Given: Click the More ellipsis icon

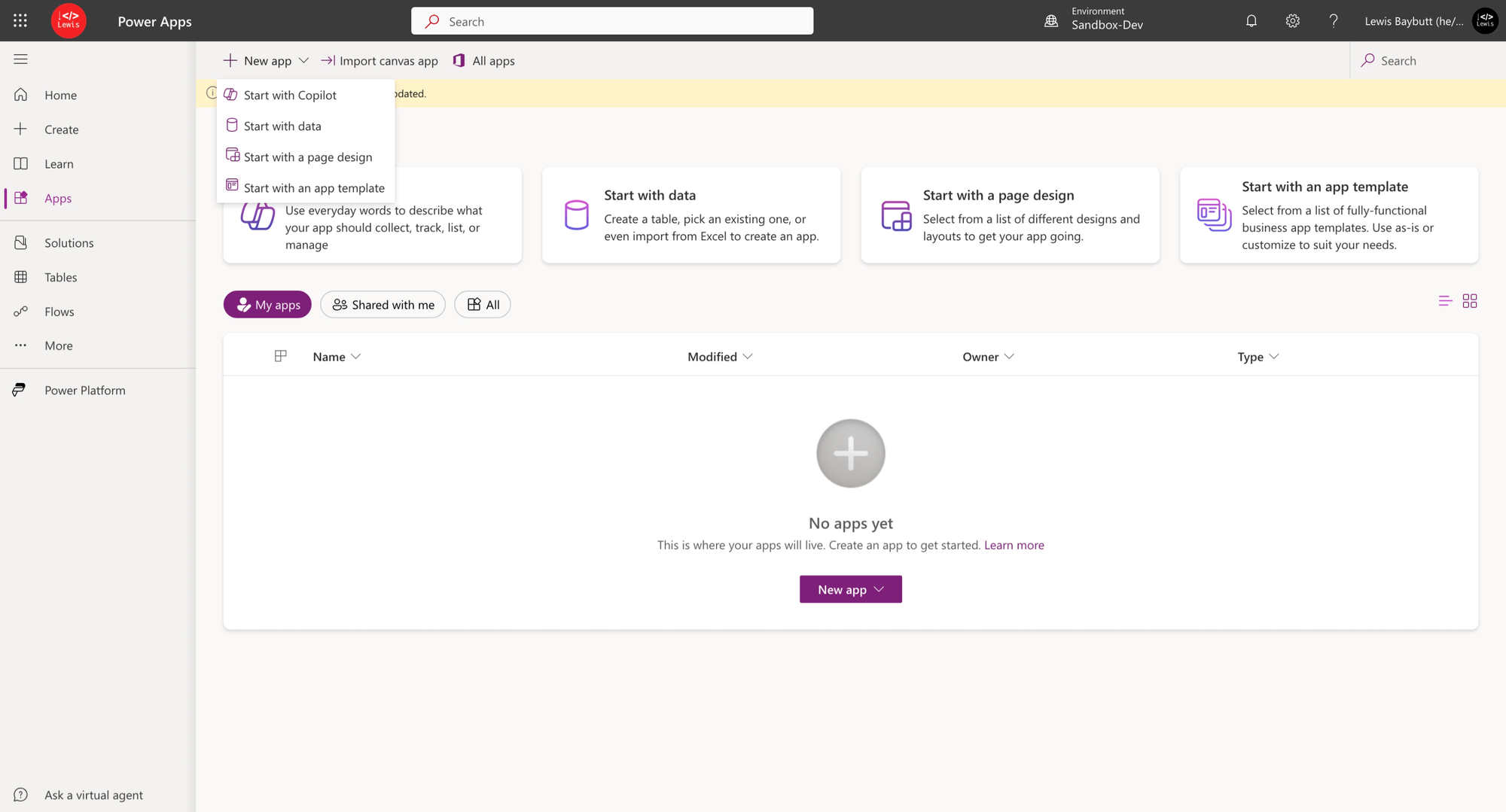Looking at the screenshot, I should (21, 345).
